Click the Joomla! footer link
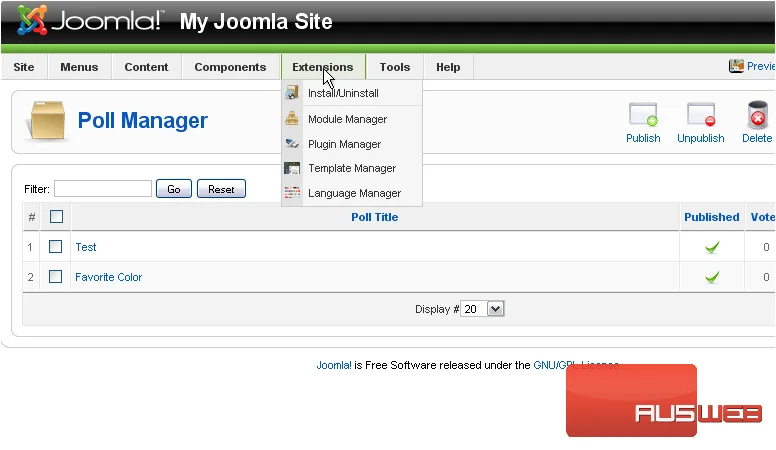Image resolution: width=776 pixels, height=450 pixels. point(334,365)
